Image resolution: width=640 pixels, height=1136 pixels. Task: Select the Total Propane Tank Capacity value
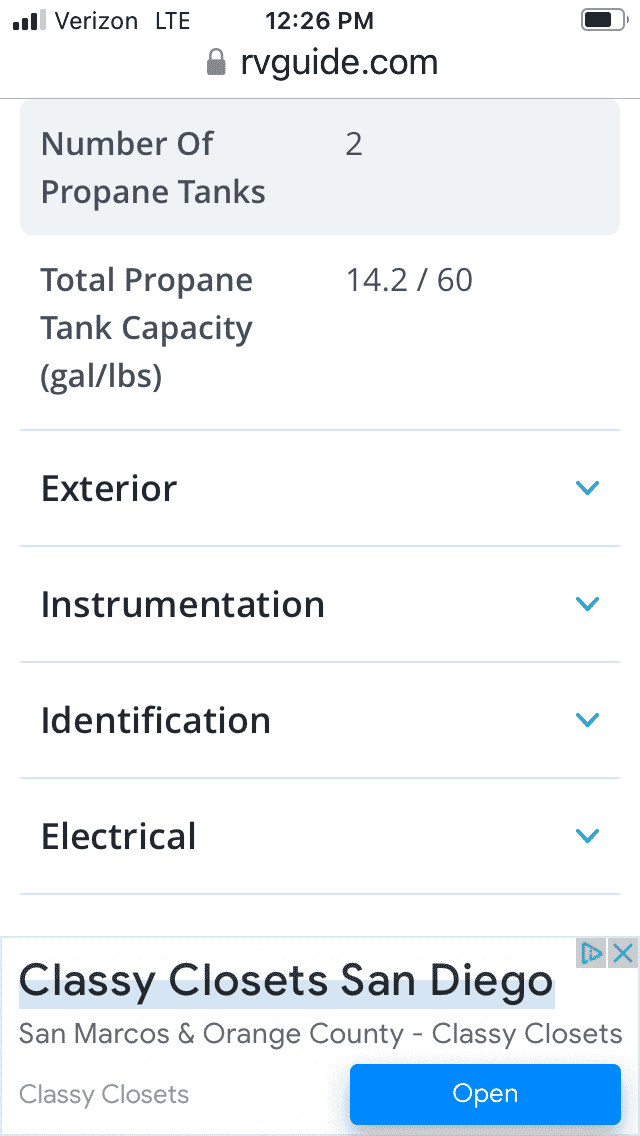pyautogui.click(x=410, y=280)
